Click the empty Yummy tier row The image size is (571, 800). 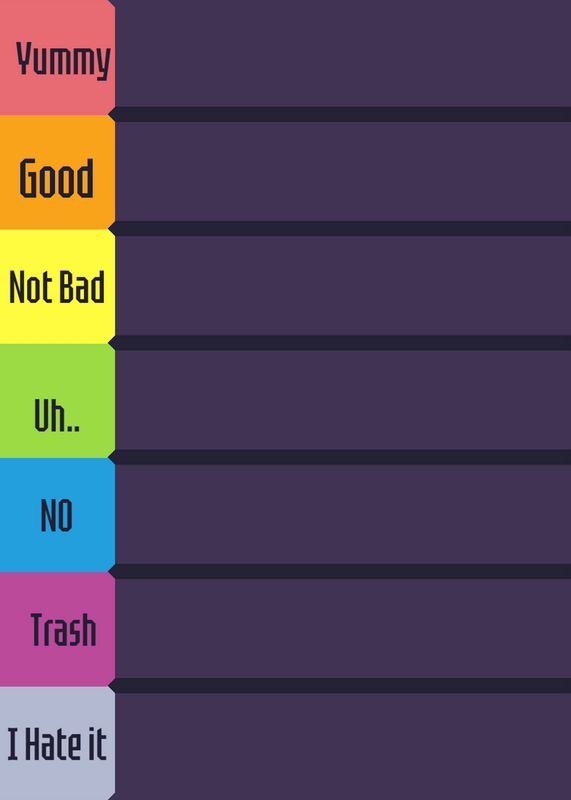tap(343, 54)
